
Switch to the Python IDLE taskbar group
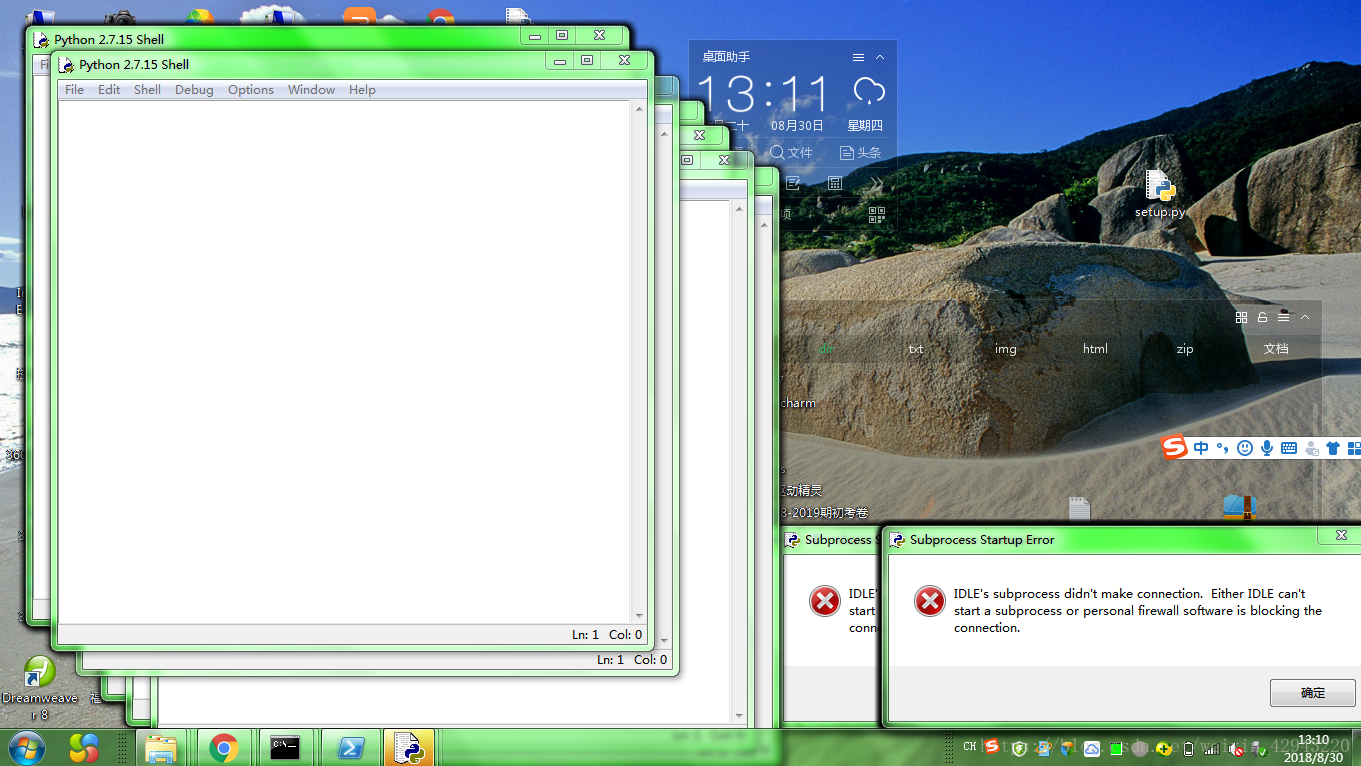point(408,747)
